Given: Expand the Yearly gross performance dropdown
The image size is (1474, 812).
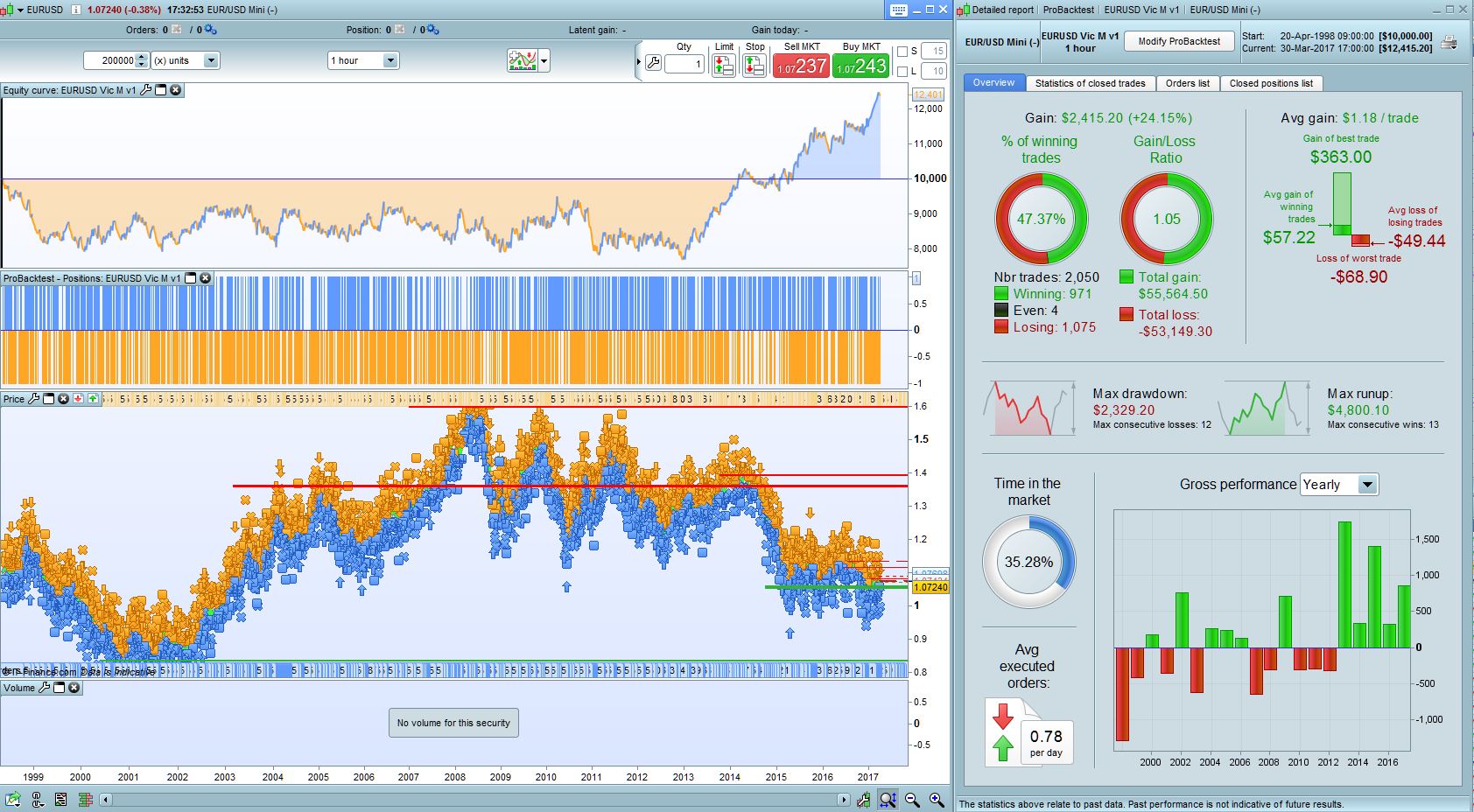Looking at the screenshot, I should (x=1366, y=485).
